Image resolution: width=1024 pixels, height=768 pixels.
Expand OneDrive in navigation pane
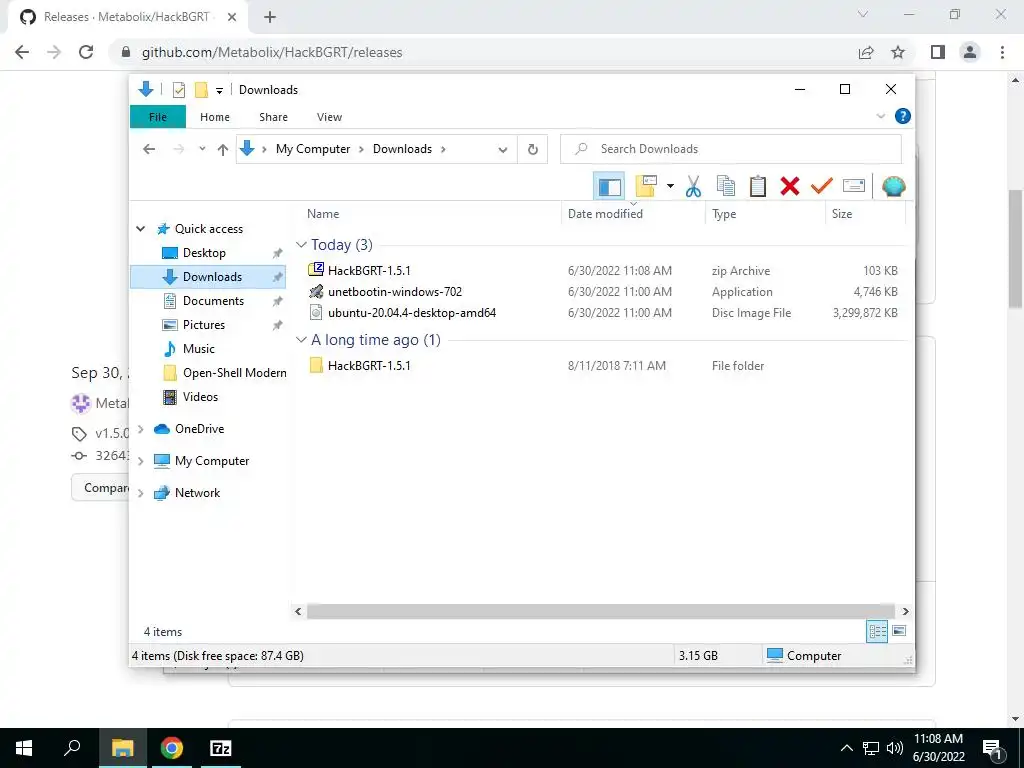point(140,429)
